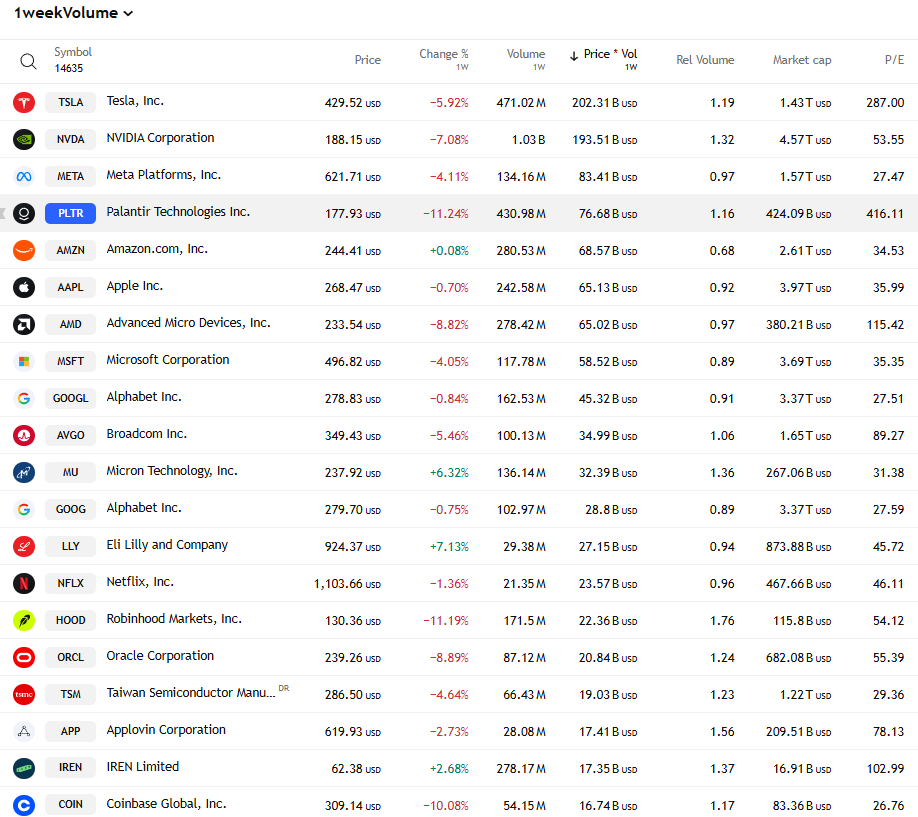Click Netflix price 1,103.66 USD

pos(347,584)
